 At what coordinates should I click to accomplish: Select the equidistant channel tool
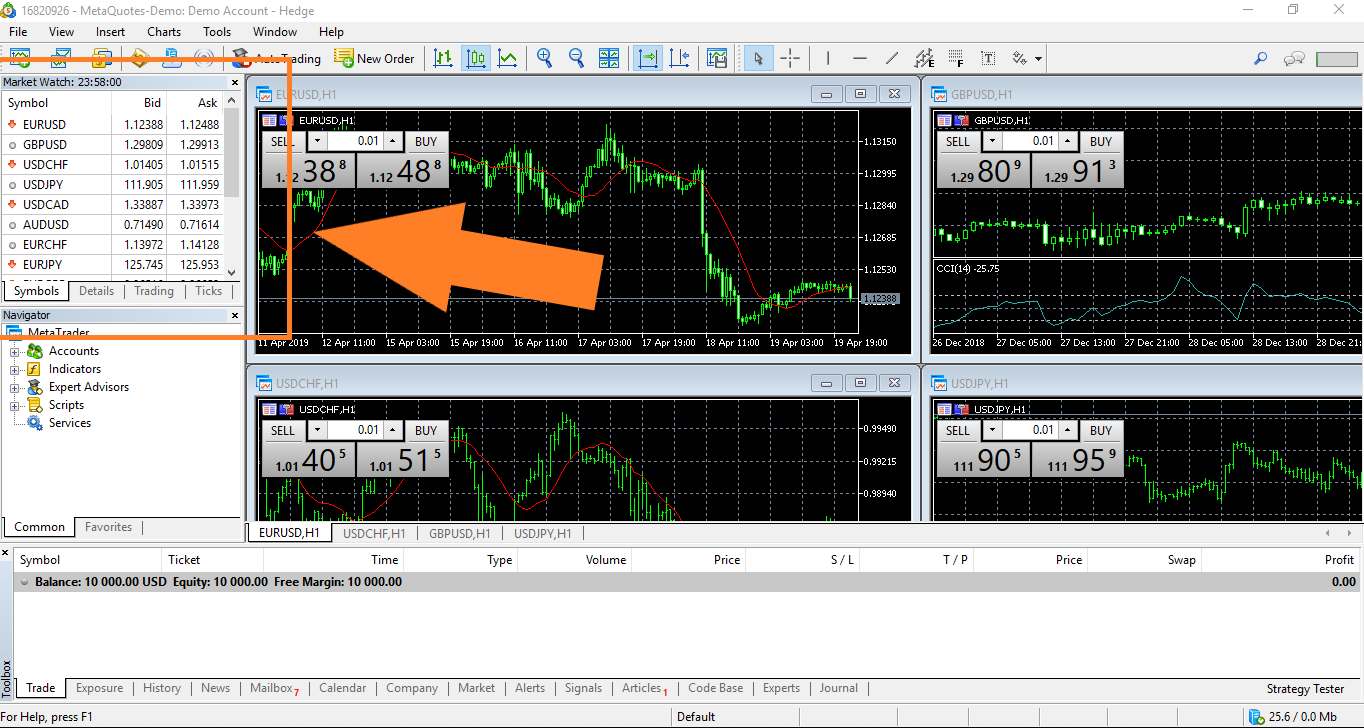coord(924,58)
